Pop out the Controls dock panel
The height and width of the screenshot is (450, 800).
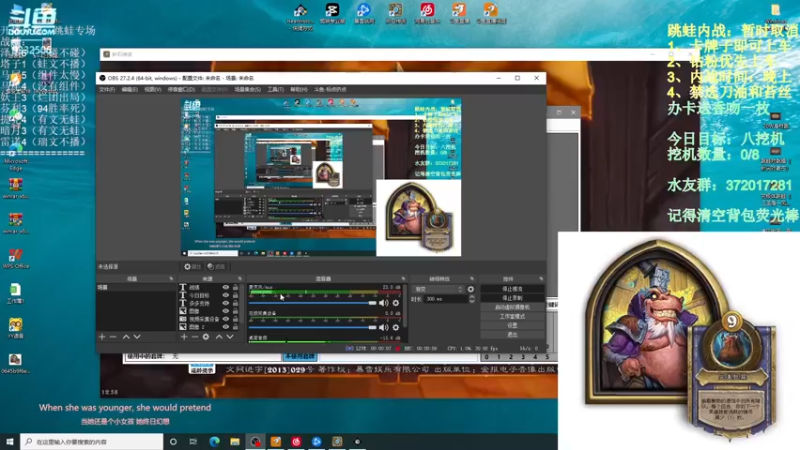(541, 279)
